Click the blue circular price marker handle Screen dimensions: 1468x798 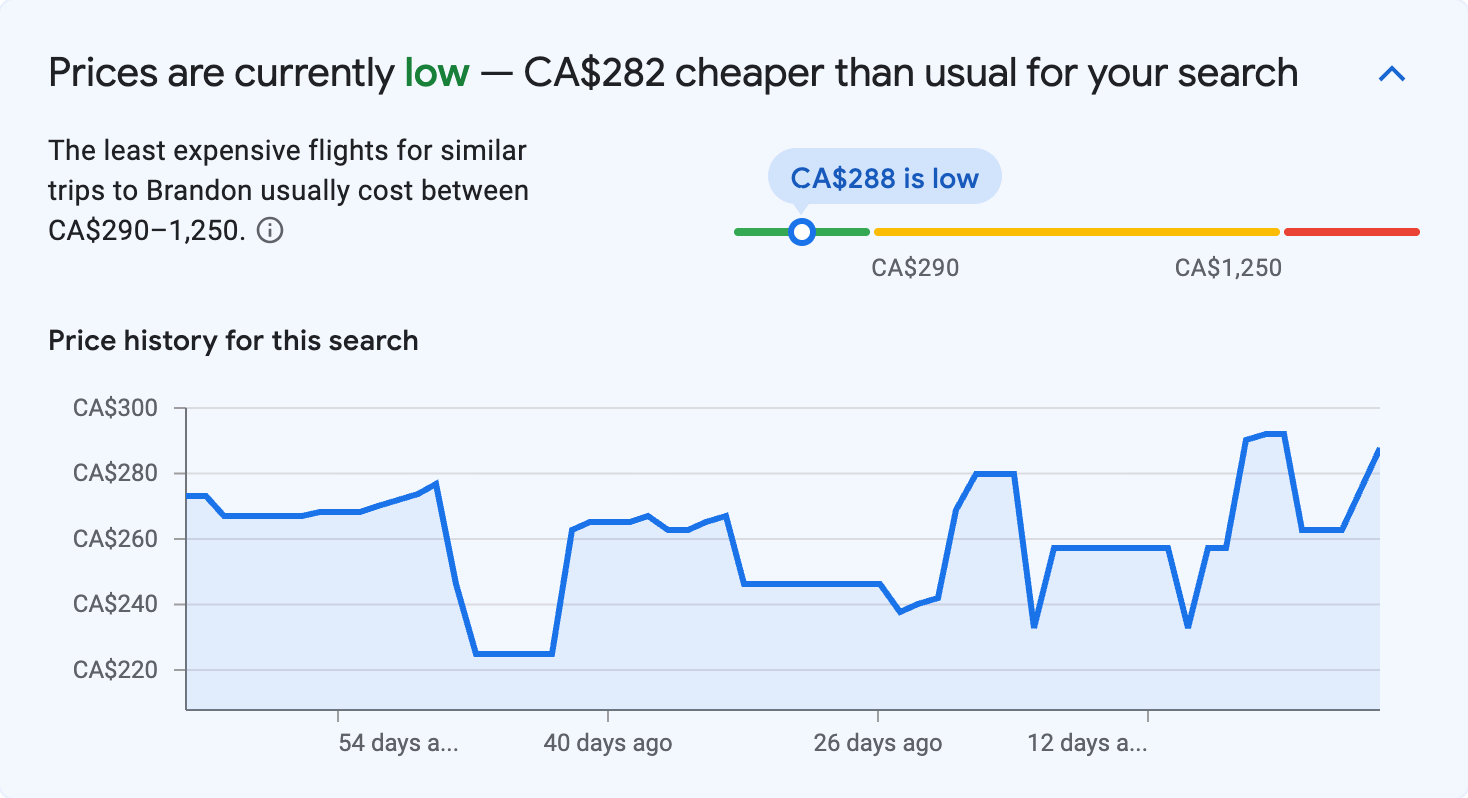coord(802,232)
